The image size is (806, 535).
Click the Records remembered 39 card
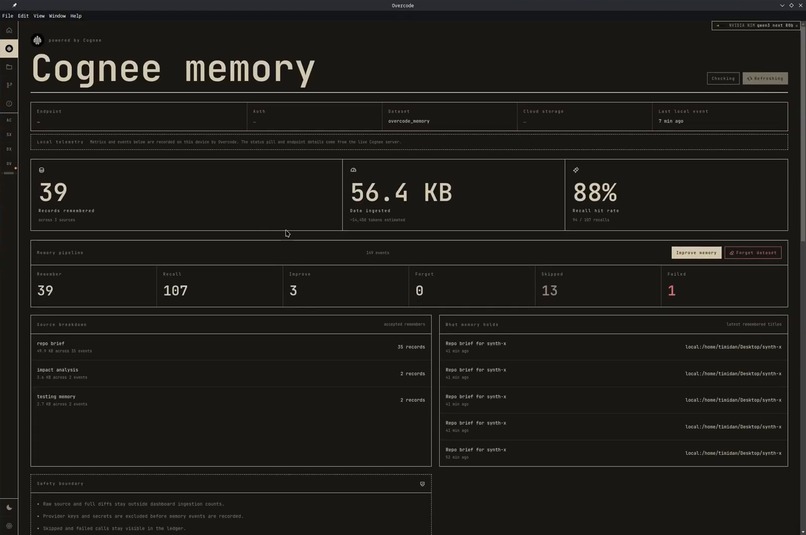point(187,195)
